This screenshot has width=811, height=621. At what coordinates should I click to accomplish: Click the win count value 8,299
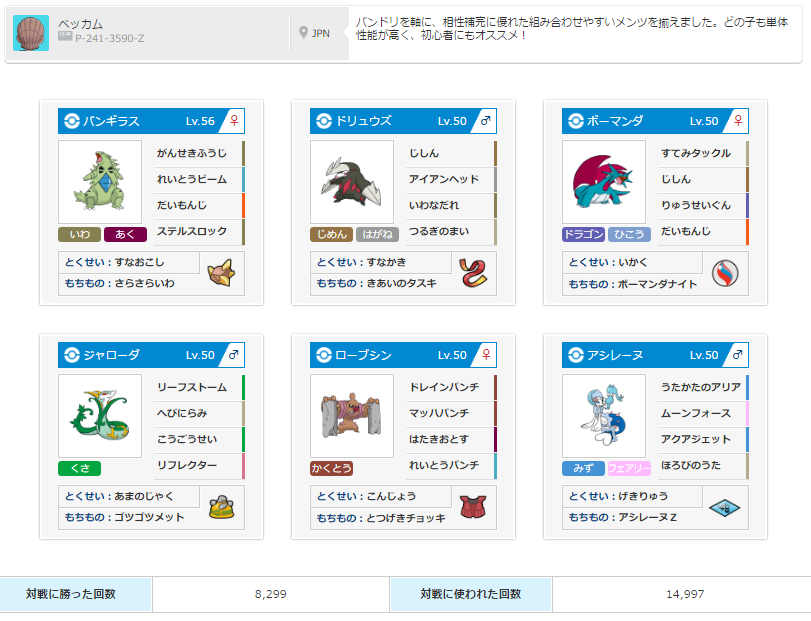pyautogui.click(x=271, y=594)
